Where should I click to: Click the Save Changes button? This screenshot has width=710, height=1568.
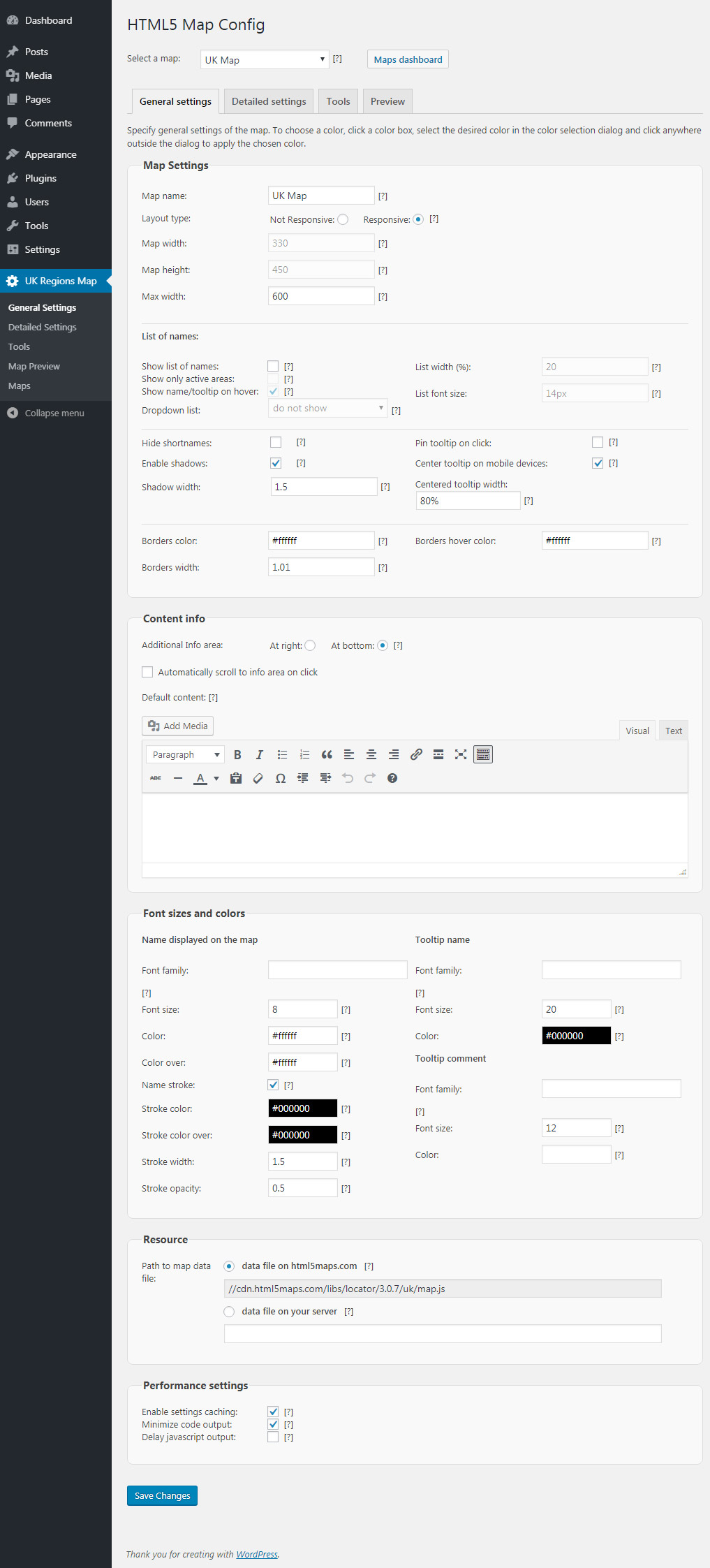[162, 1495]
